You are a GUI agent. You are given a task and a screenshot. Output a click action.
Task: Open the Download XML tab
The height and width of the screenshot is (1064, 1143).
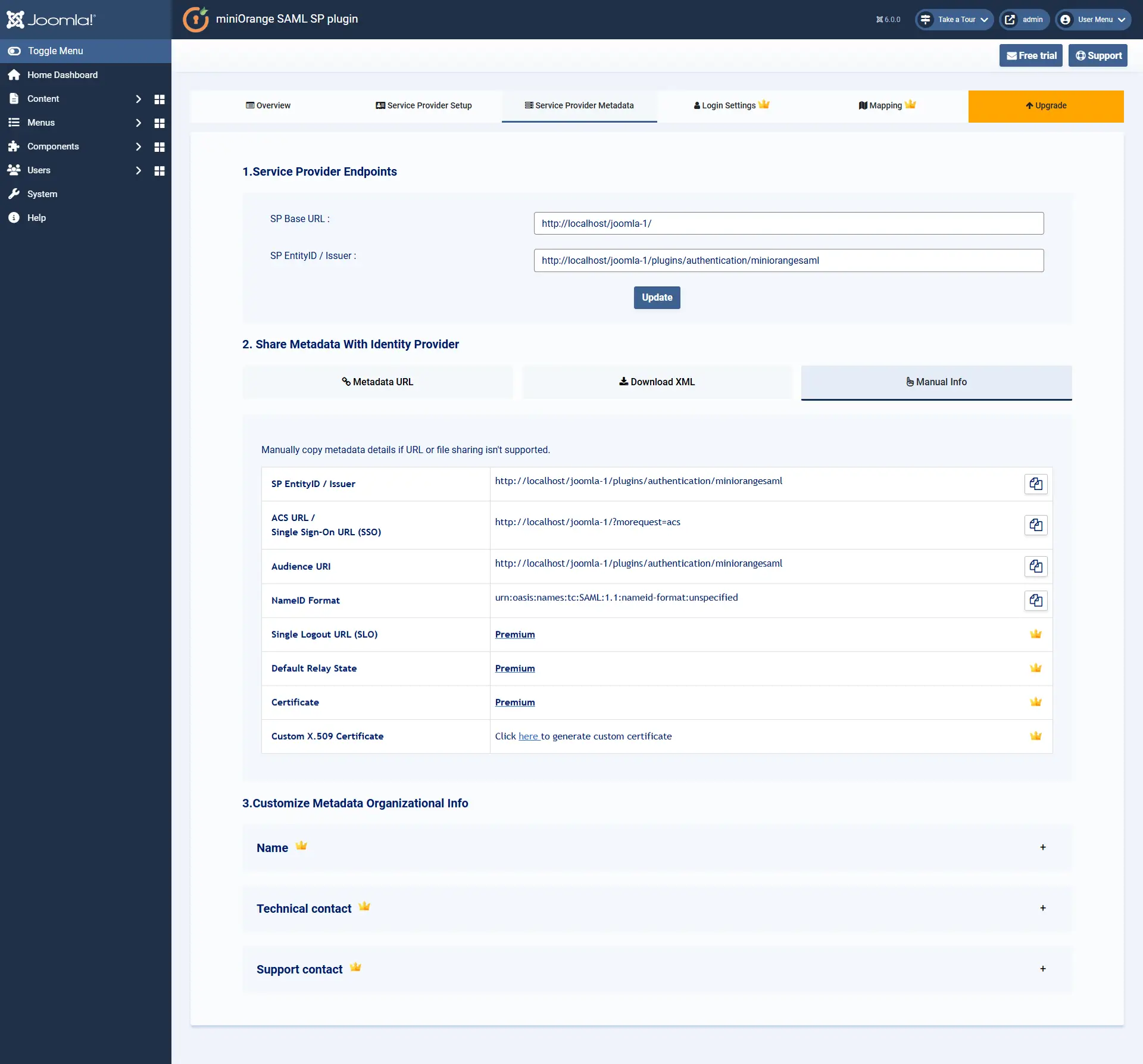[x=657, y=382]
